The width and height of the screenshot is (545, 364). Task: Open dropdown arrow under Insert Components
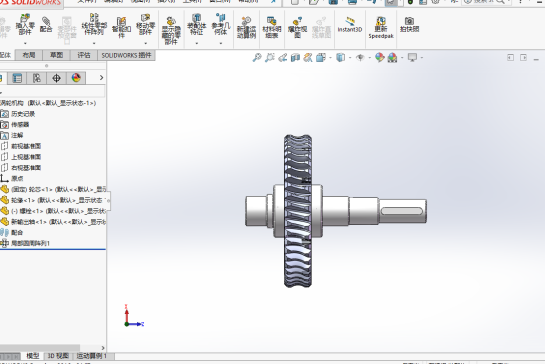coord(25,43)
